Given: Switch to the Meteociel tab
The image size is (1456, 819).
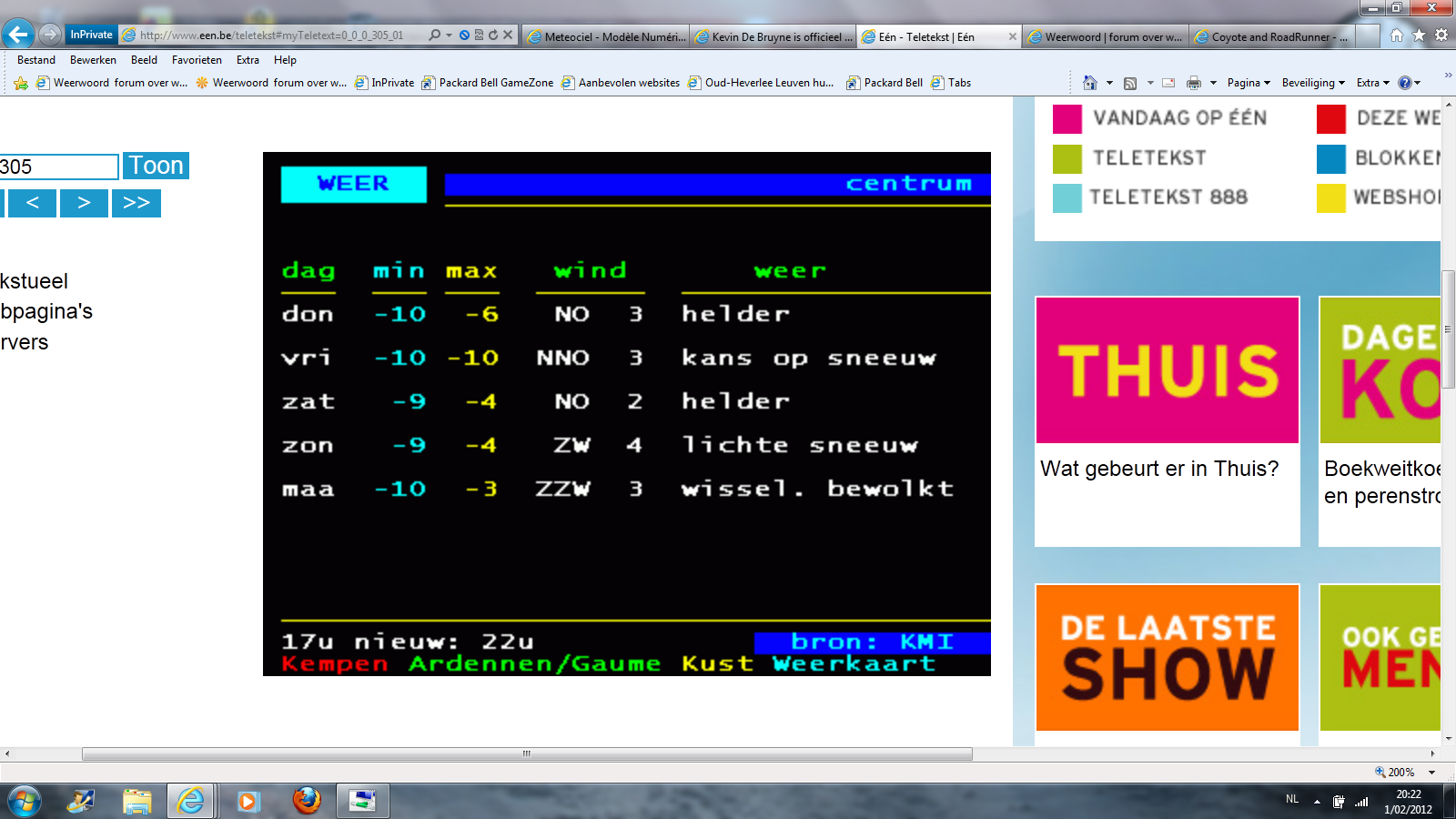Looking at the screenshot, I should tap(606, 36).
